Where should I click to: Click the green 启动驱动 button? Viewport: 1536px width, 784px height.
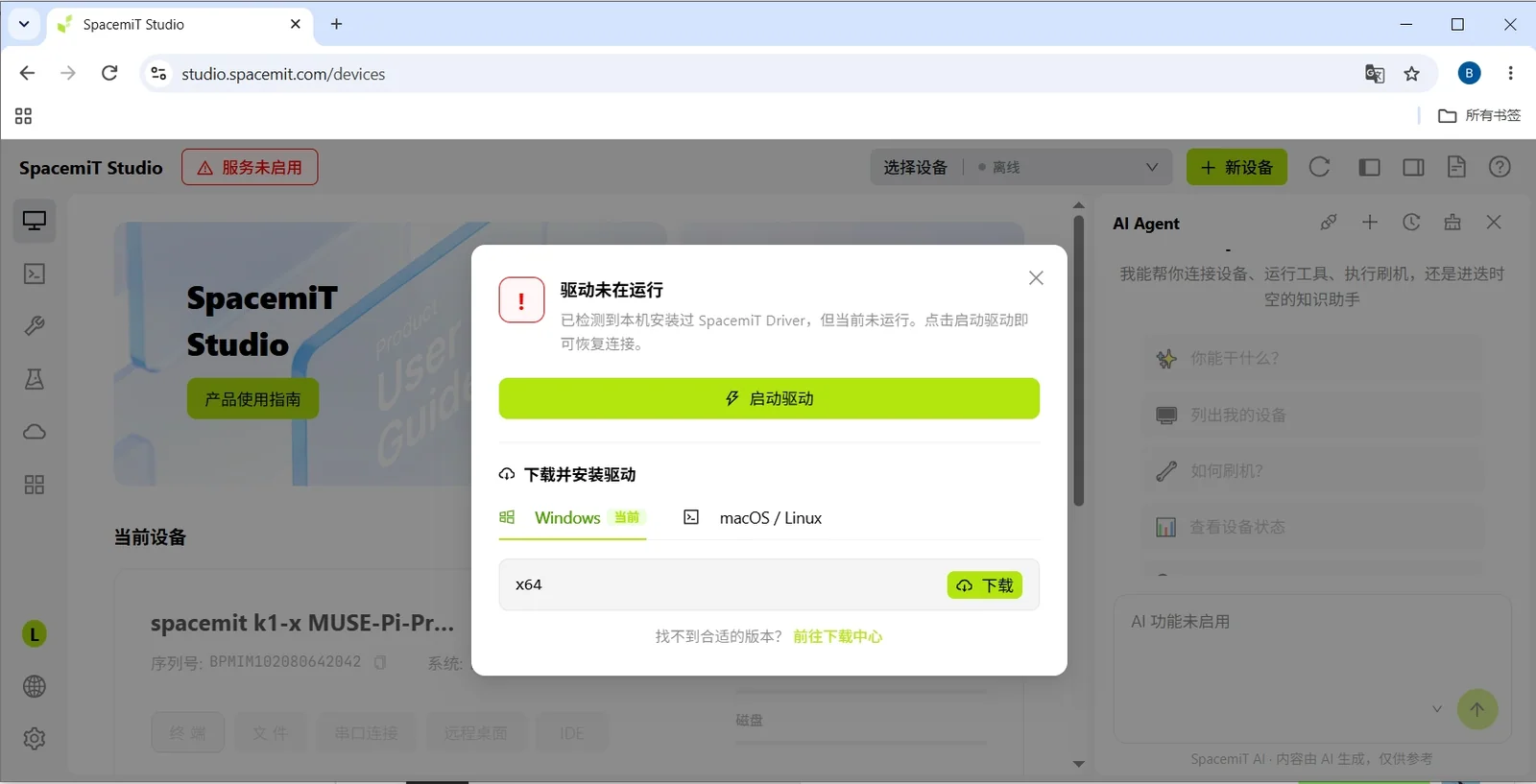pos(769,398)
